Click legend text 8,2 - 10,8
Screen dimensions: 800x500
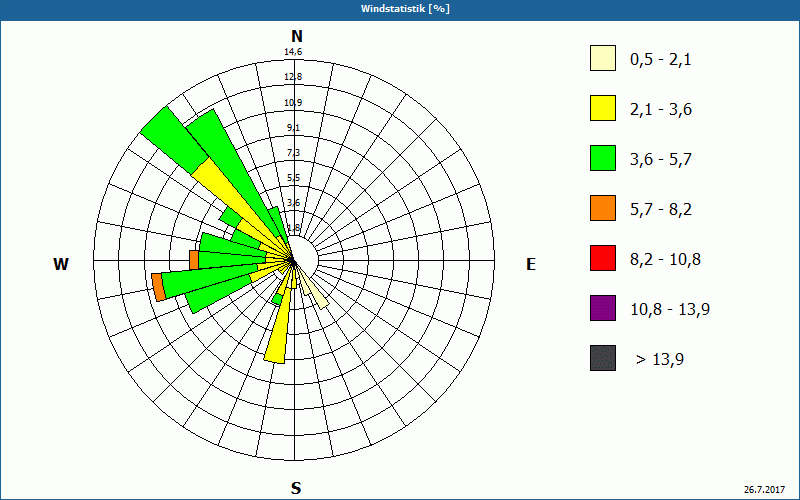[666, 260]
